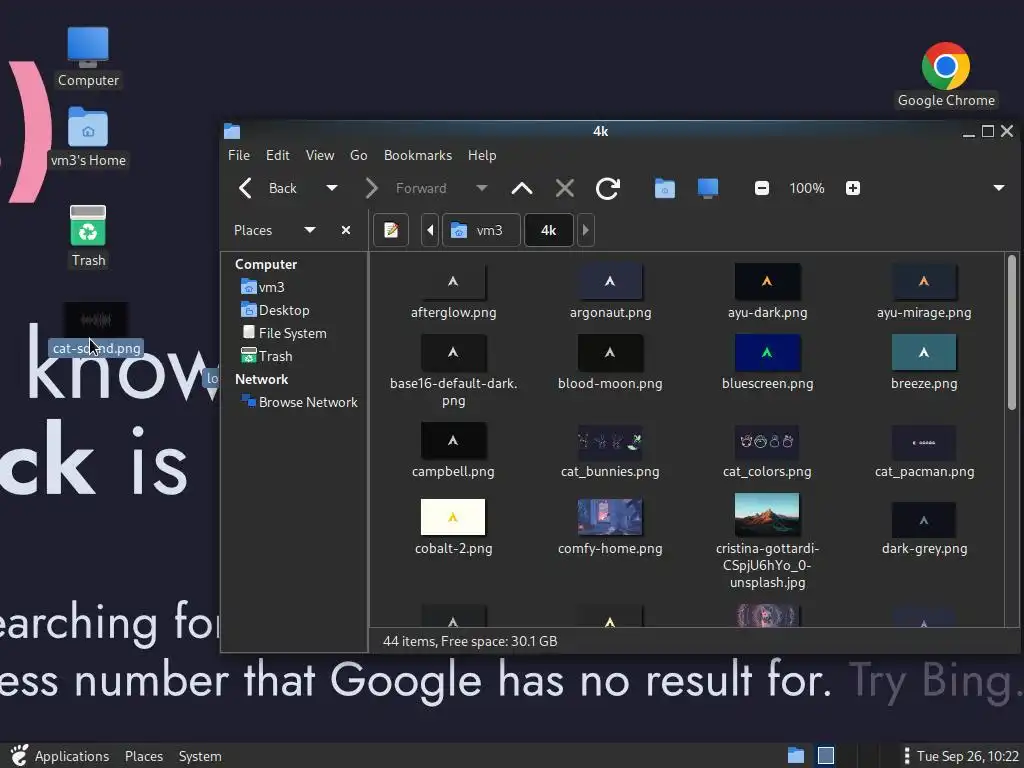
Task: Open the Edit menu
Action: pos(278,155)
